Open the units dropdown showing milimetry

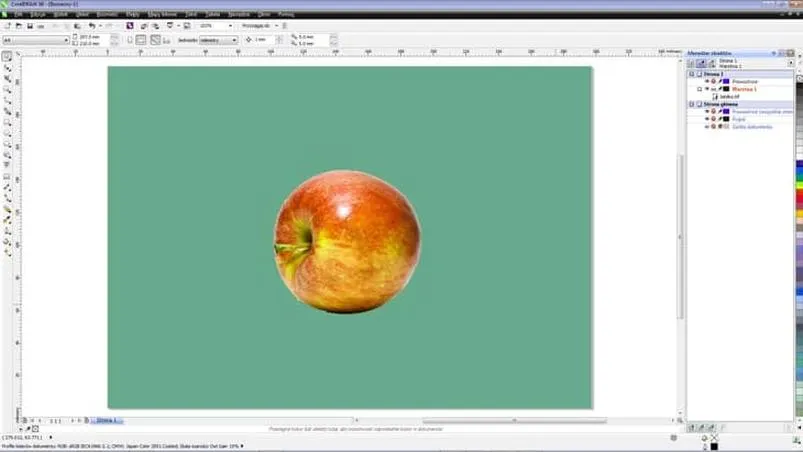click(x=234, y=40)
